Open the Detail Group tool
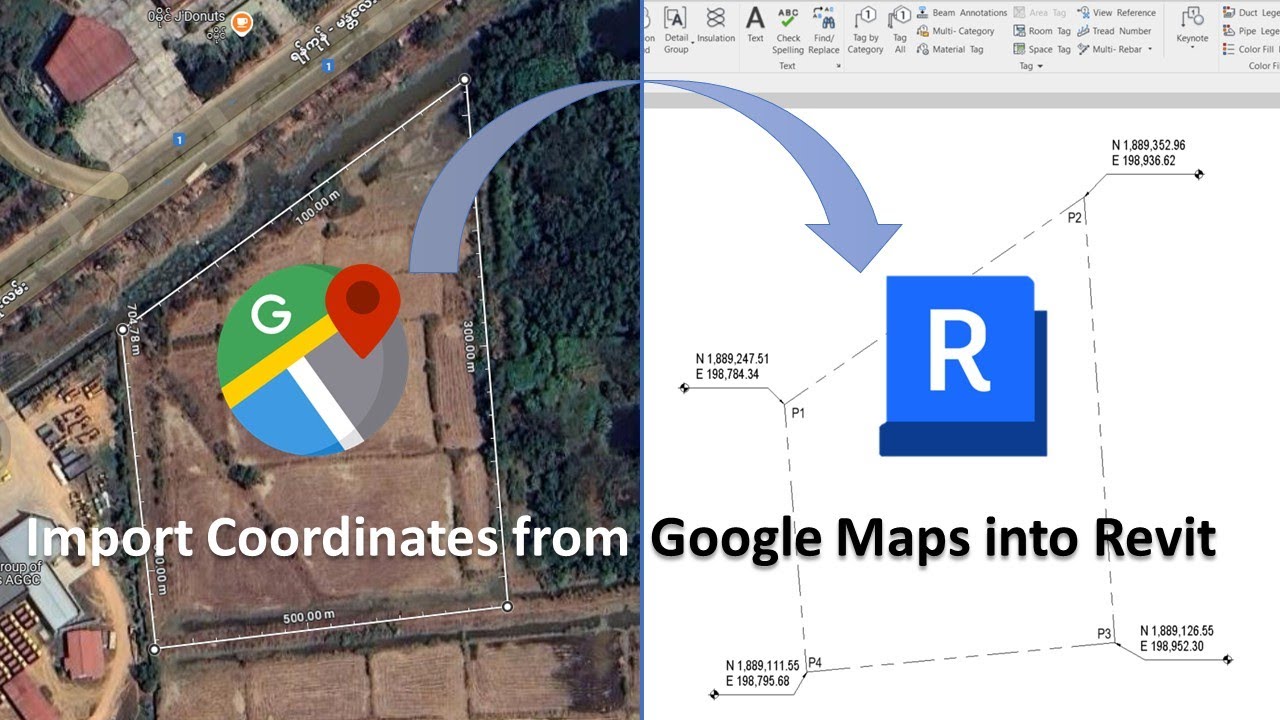The width and height of the screenshot is (1280, 720). (x=676, y=29)
